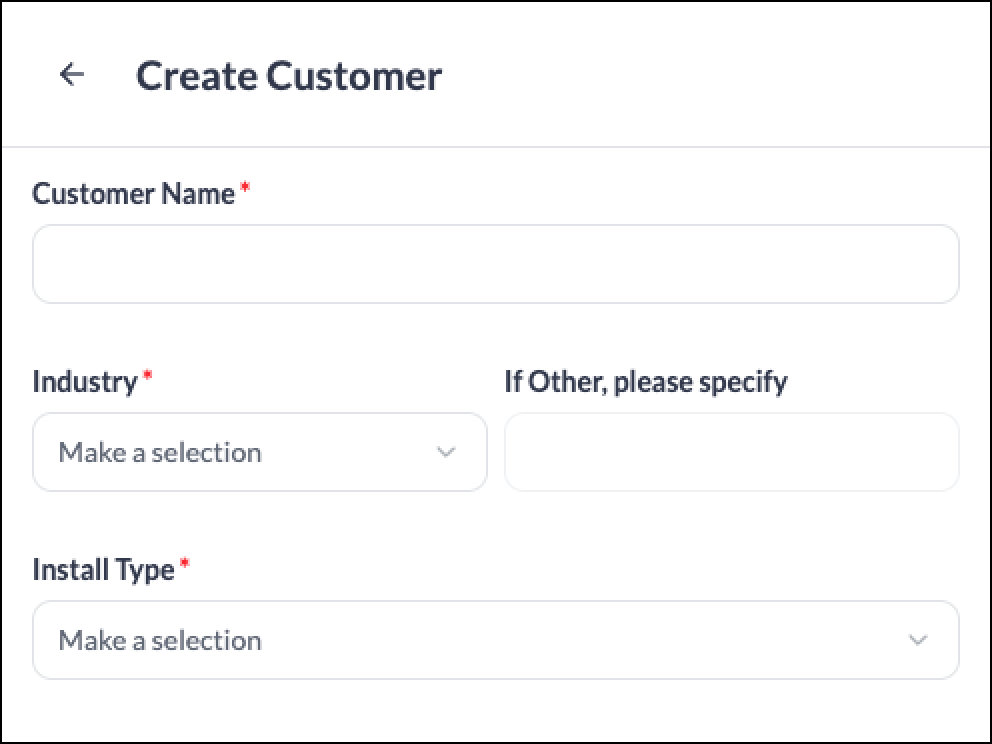Go back using the left arrow icon
The width and height of the screenshot is (992, 744).
click(x=71, y=74)
